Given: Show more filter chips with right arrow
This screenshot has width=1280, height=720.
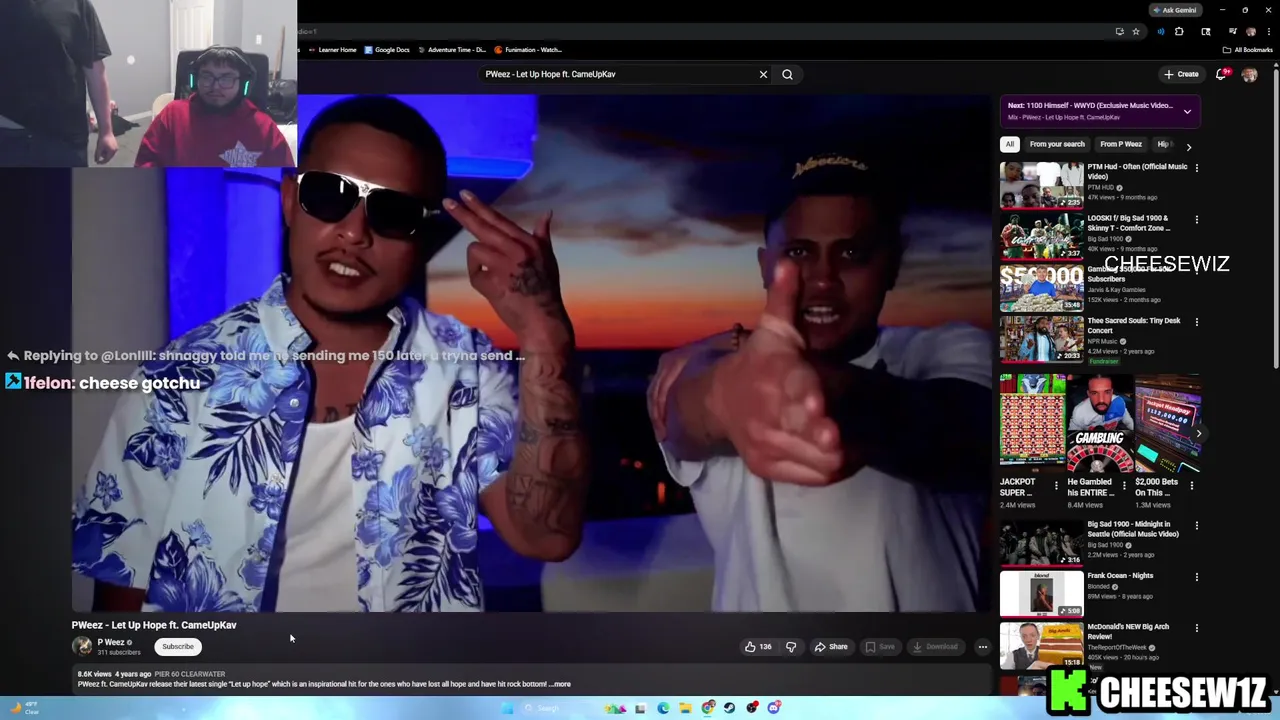Looking at the screenshot, I should (1189, 146).
